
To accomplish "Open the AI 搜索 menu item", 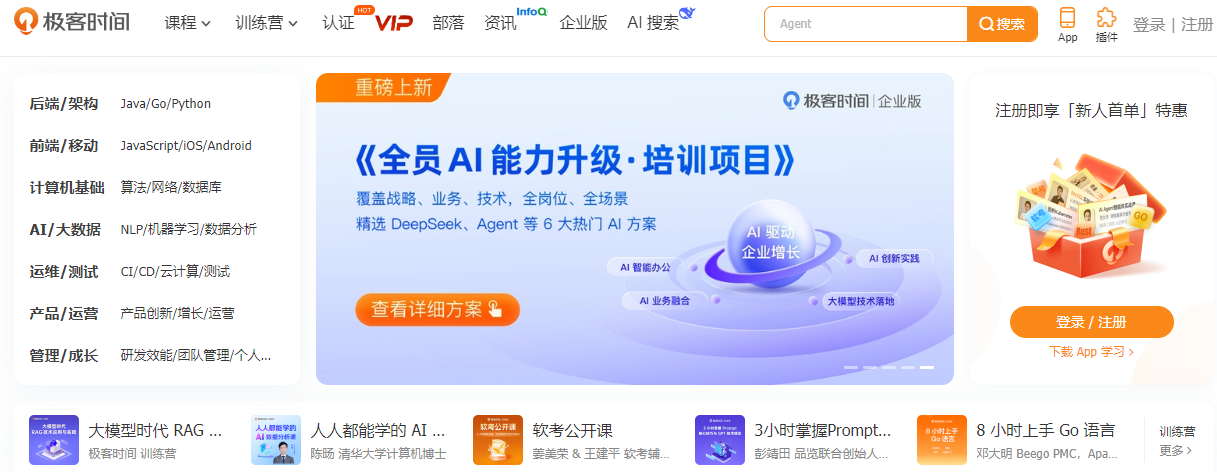I will click(653, 23).
